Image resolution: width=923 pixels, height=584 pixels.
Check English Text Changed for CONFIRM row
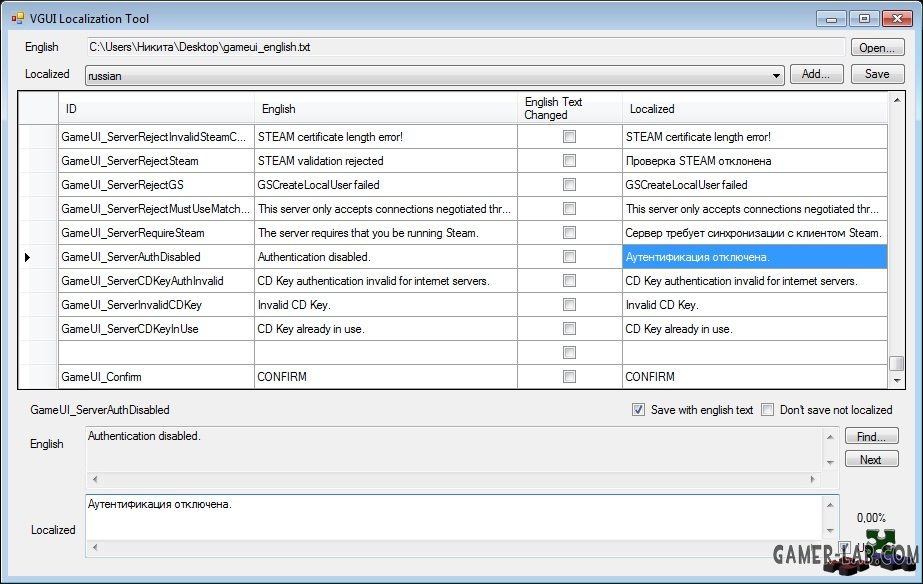(x=569, y=376)
